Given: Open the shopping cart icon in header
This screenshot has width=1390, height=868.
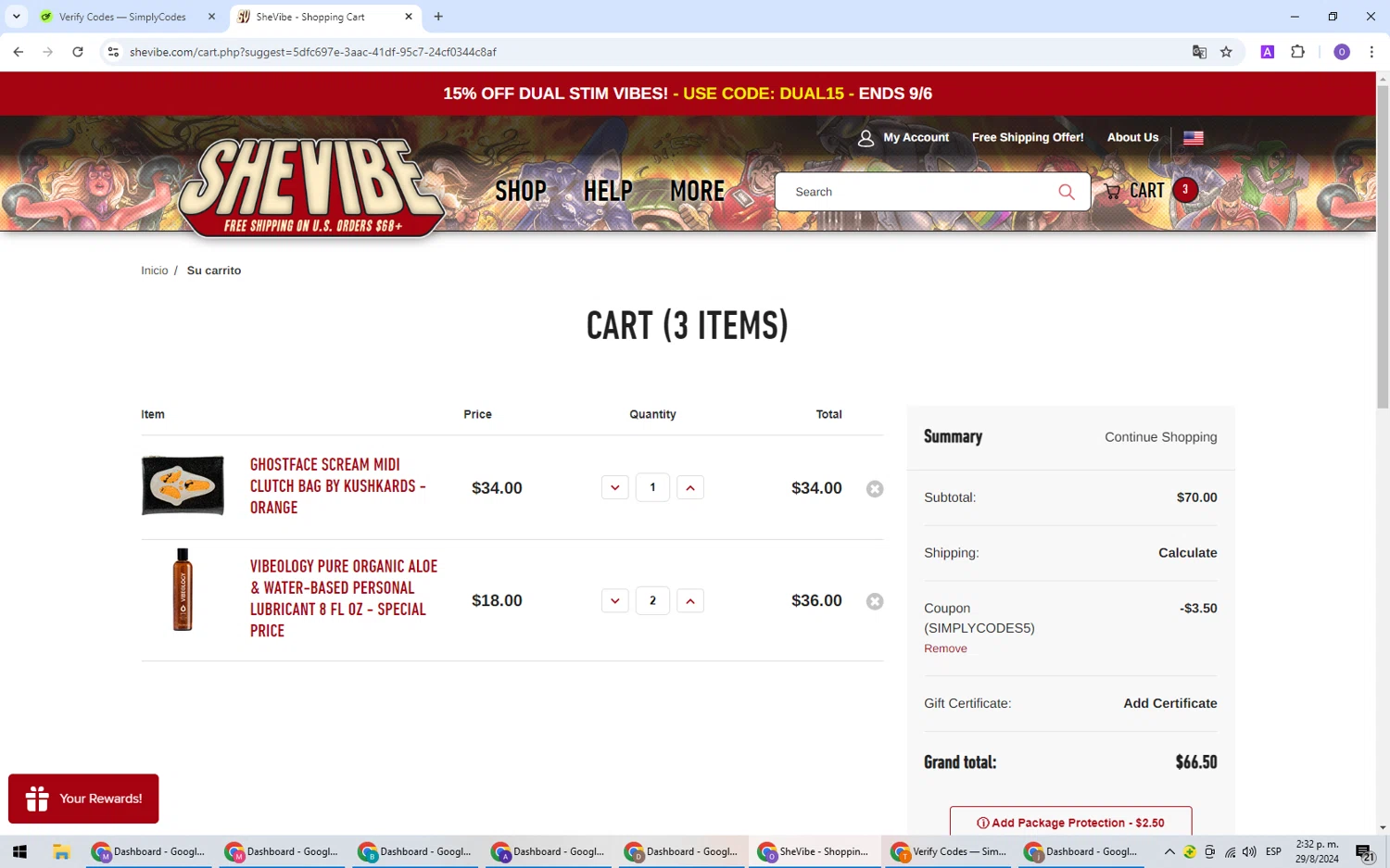Looking at the screenshot, I should point(1112,192).
